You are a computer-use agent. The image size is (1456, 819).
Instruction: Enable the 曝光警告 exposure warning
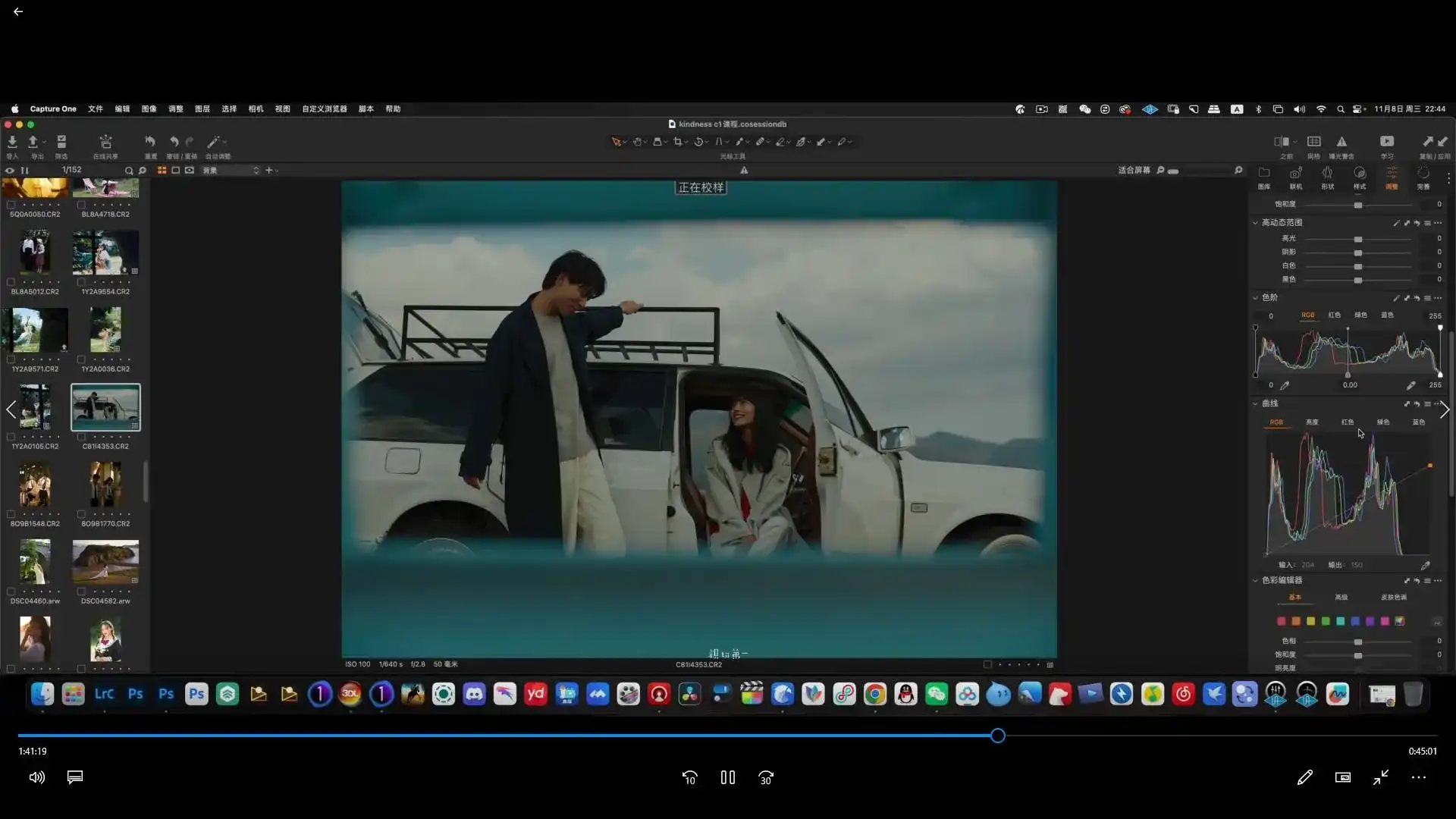(x=1342, y=141)
